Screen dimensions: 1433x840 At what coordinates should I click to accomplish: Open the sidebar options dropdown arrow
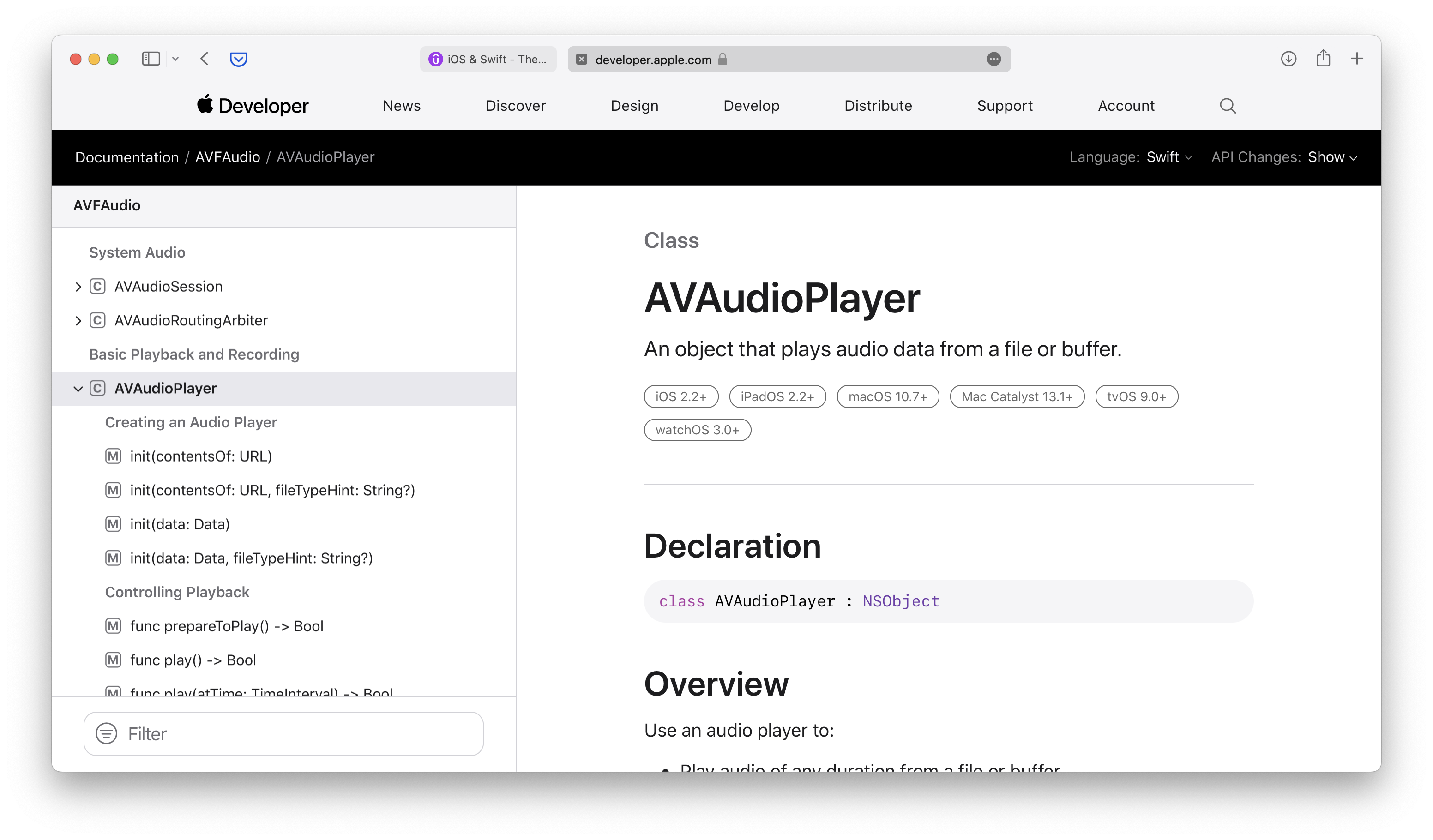(176, 59)
